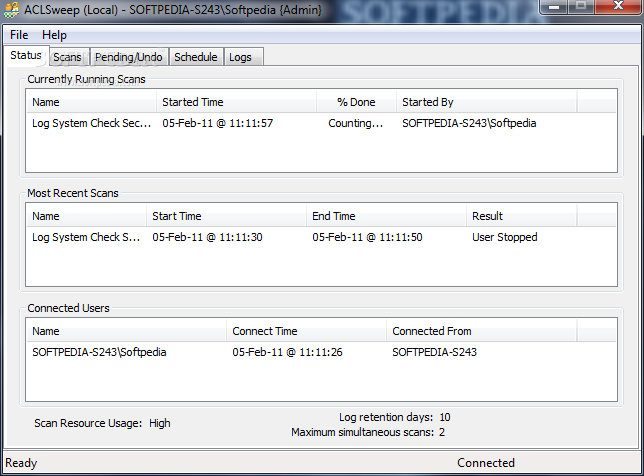644x476 pixels.
Task: Click Started By value SOFTPEDIA-S243\Softpedia
Action: coord(469,123)
